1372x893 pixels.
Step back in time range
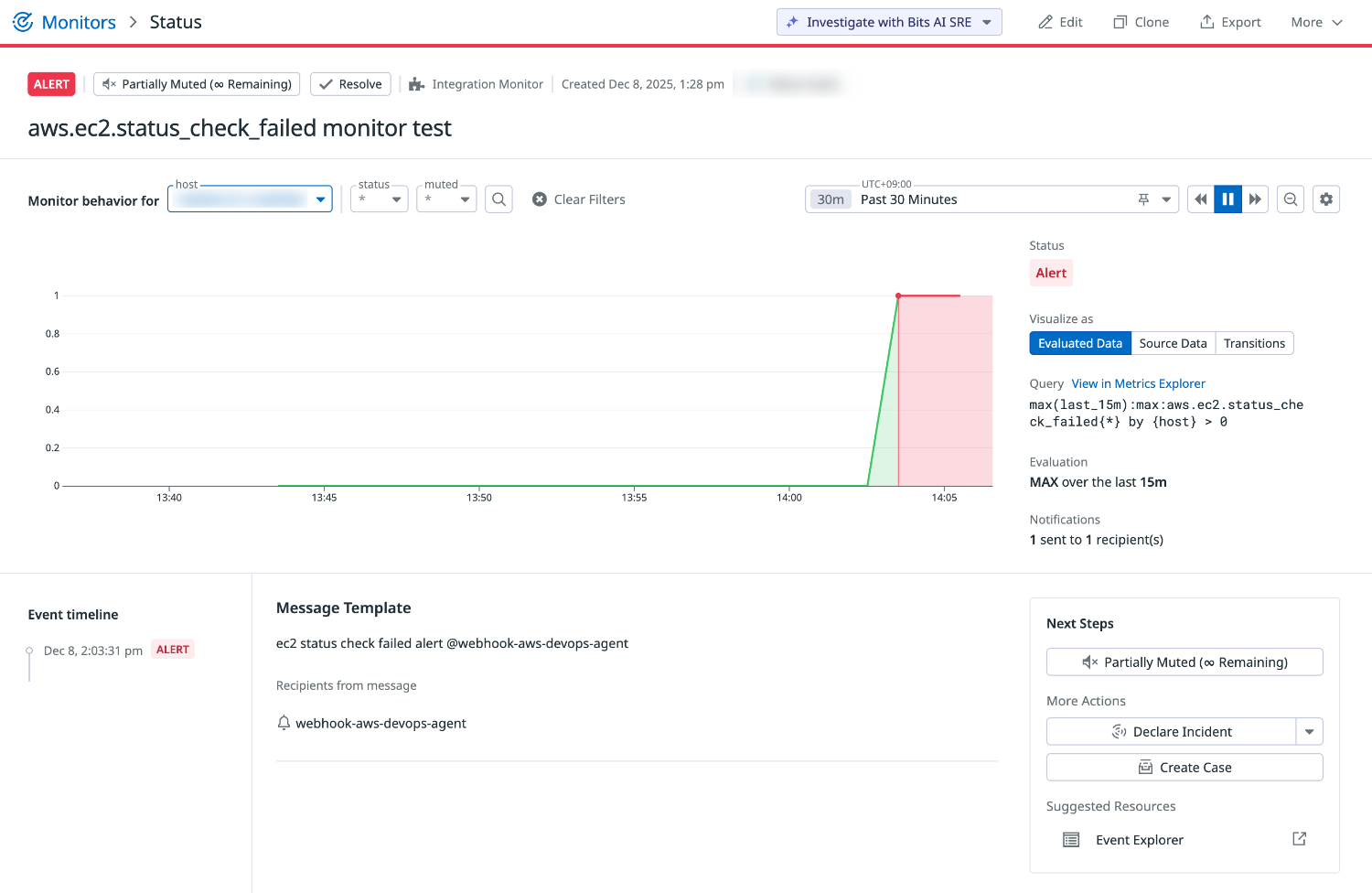(1201, 199)
